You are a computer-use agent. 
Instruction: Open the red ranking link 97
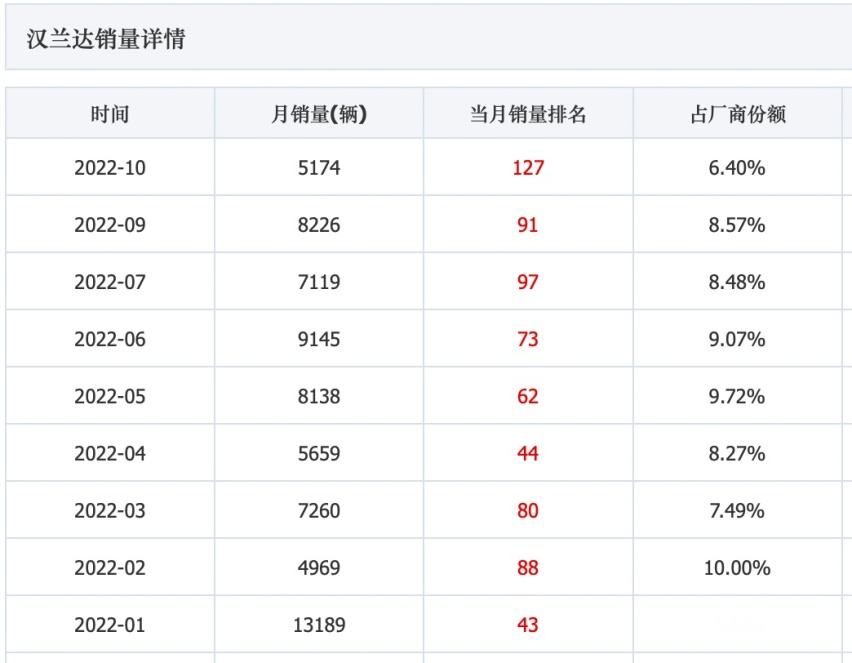(x=528, y=282)
